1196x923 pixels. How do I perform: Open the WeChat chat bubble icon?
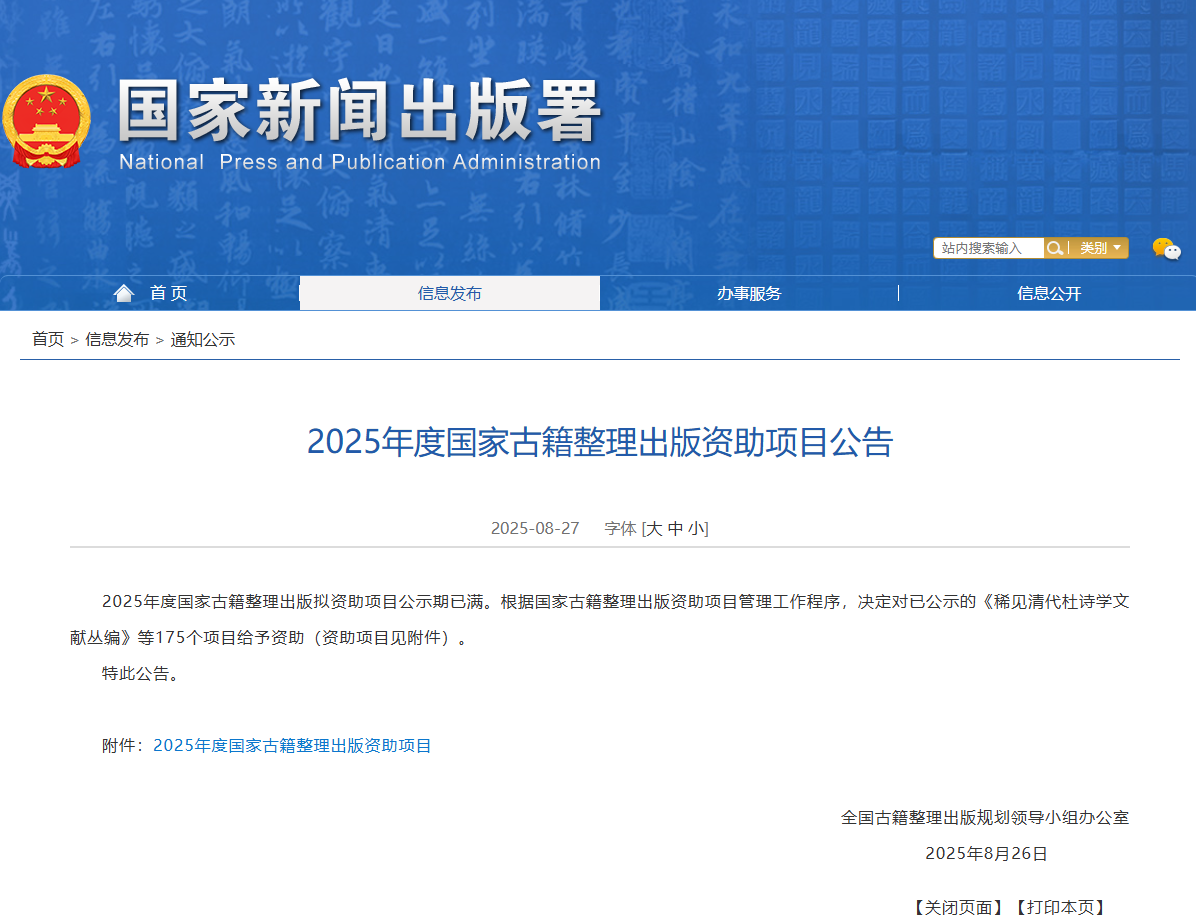pos(1166,249)
